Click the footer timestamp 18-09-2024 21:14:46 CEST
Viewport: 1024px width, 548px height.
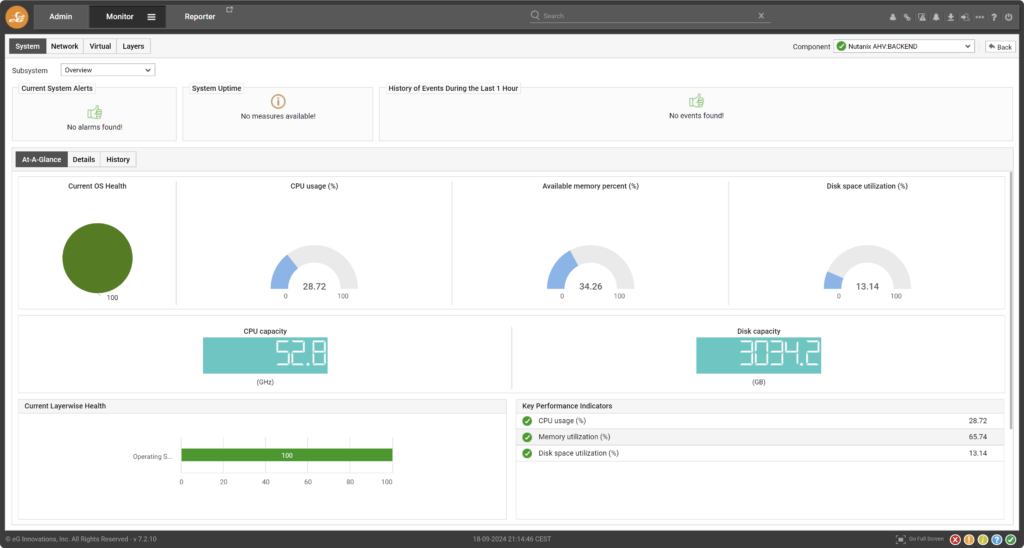512,540
